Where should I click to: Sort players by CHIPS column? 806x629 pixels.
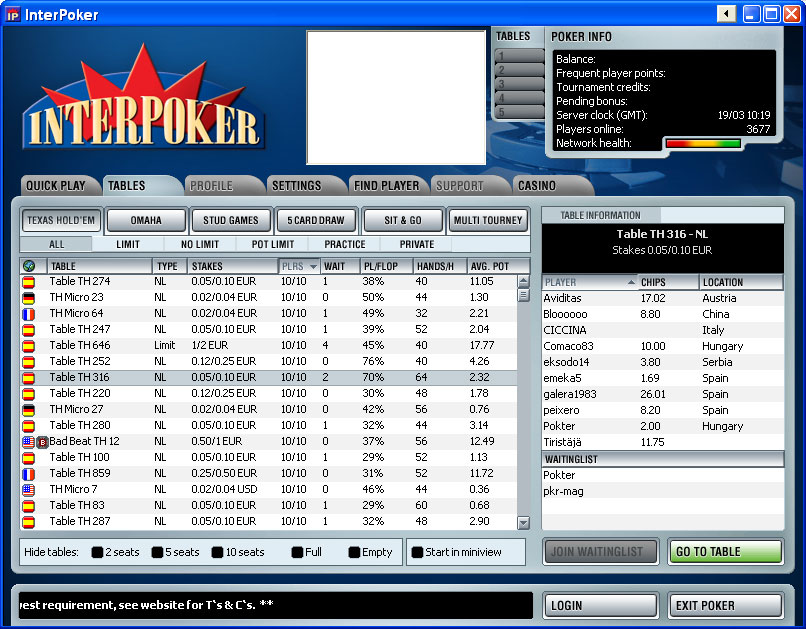pos(668,282)
